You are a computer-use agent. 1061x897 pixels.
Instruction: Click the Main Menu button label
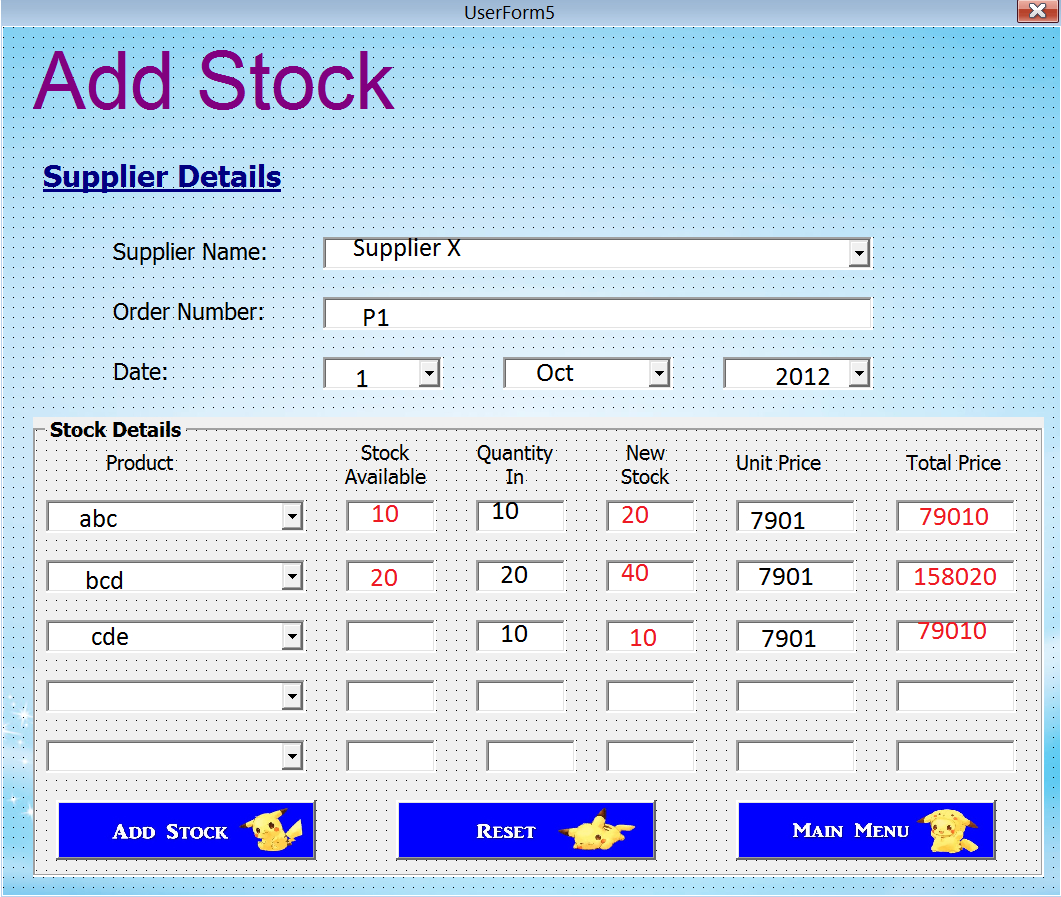click(850, 831)
